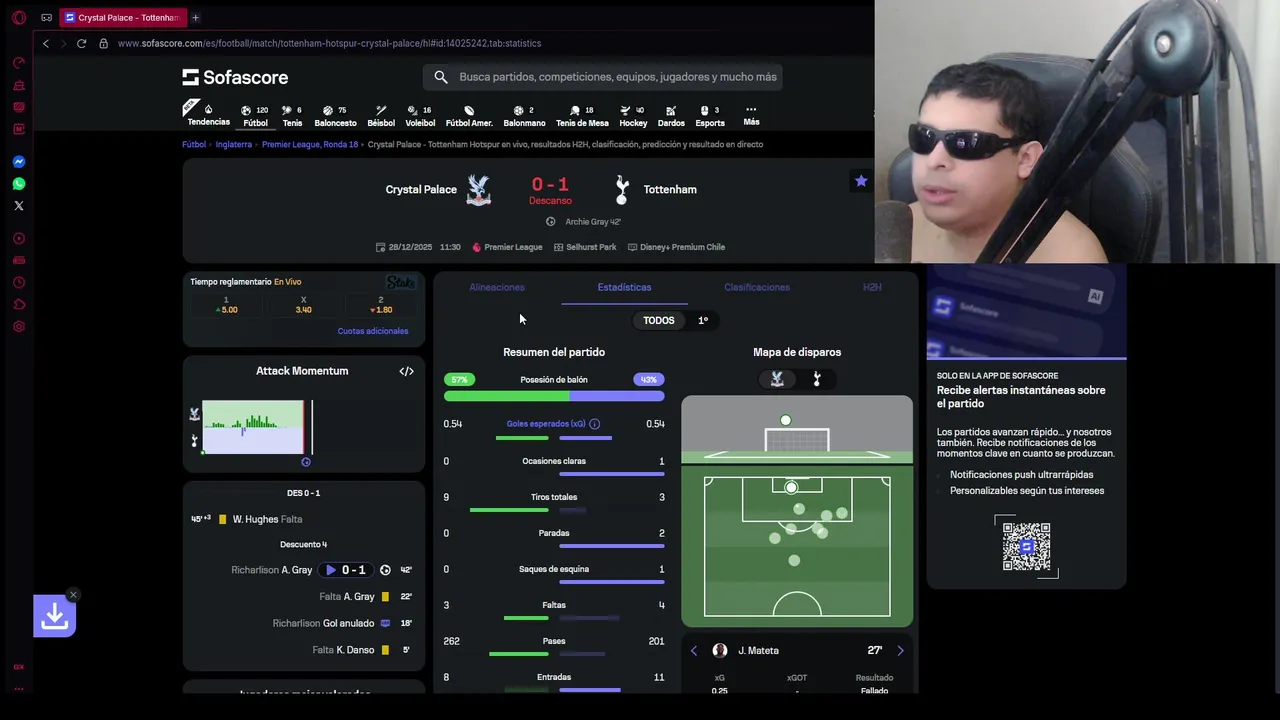
Task: Open the sidebar history clock icon
Action: (18, 283)
